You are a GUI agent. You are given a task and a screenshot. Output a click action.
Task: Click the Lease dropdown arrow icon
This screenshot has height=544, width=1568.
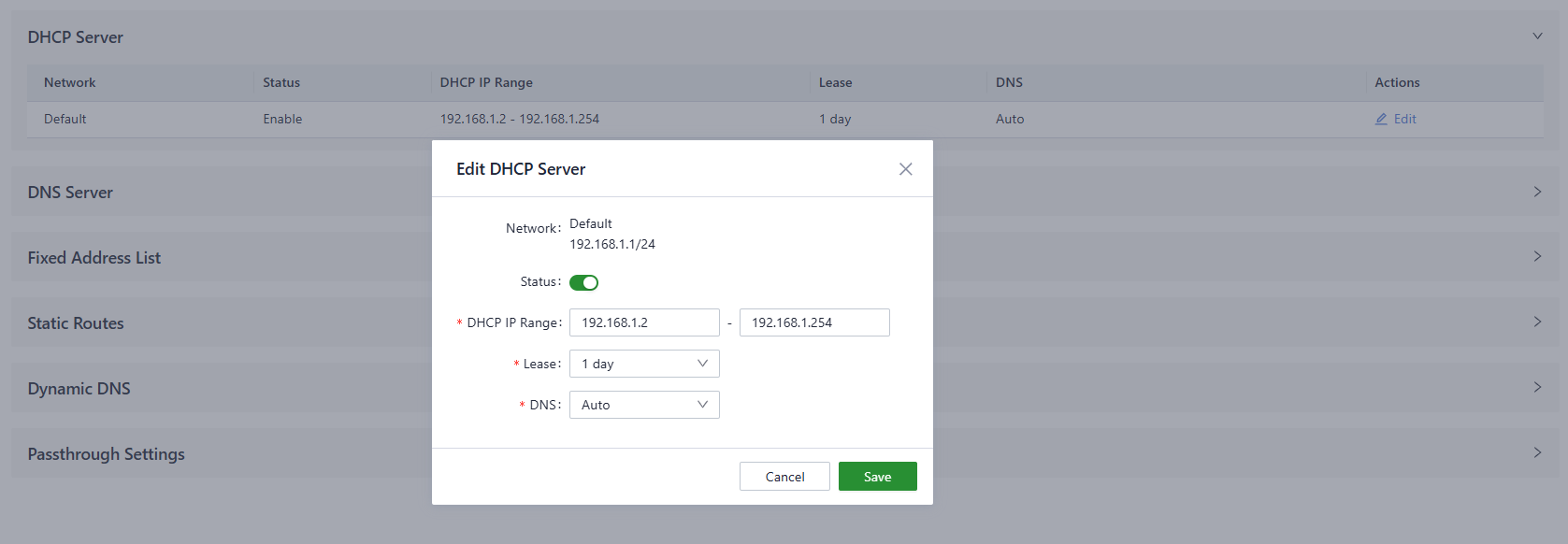(x=702, y=364)
